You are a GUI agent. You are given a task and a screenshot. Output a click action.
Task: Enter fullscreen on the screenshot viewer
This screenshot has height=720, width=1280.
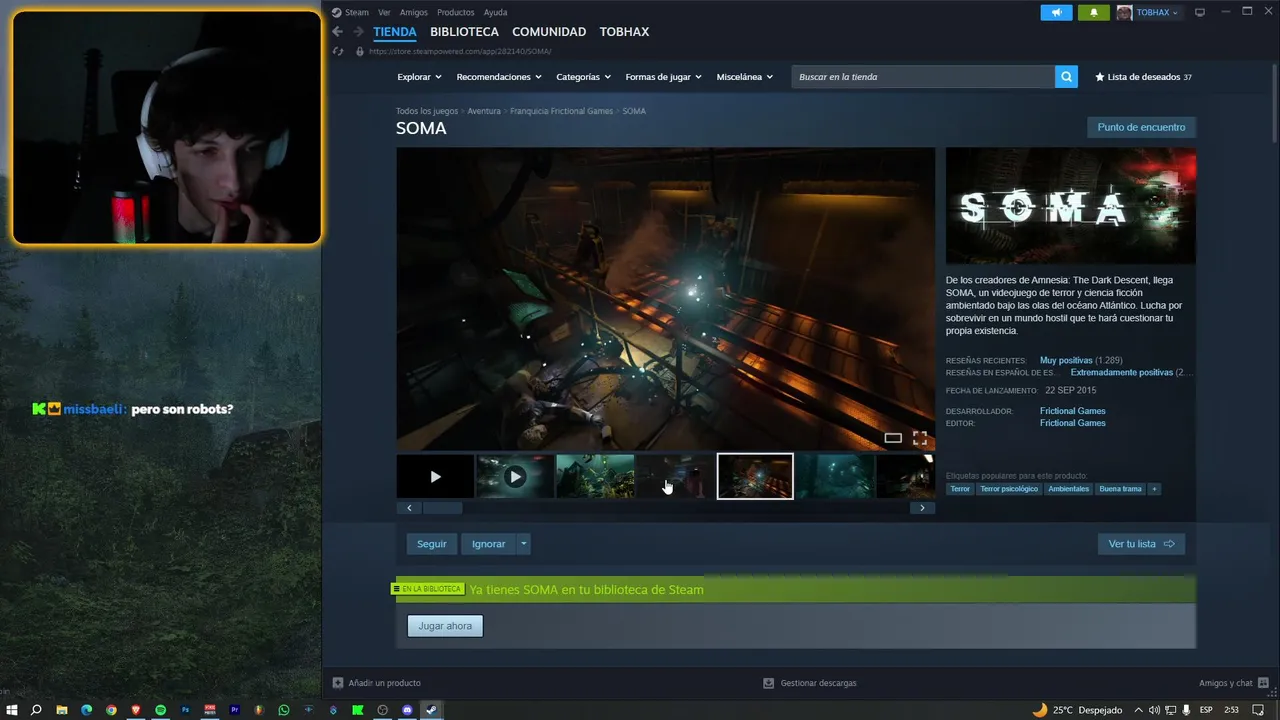coord(920,438)
